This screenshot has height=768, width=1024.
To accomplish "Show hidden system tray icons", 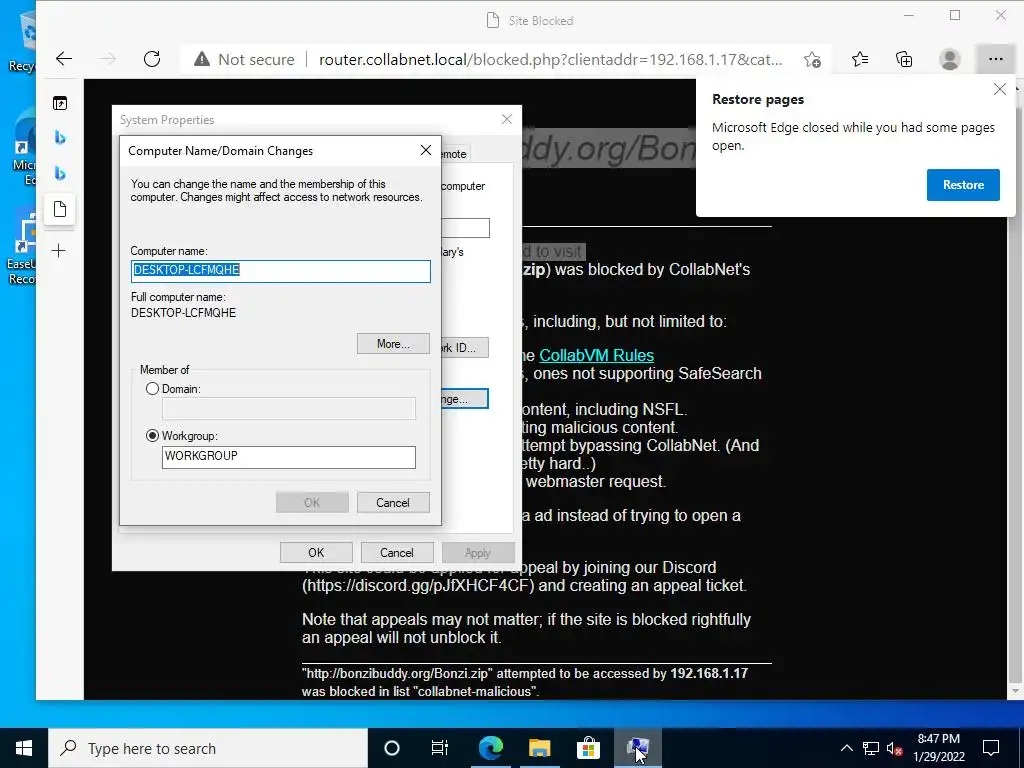I will coord(846,748).
